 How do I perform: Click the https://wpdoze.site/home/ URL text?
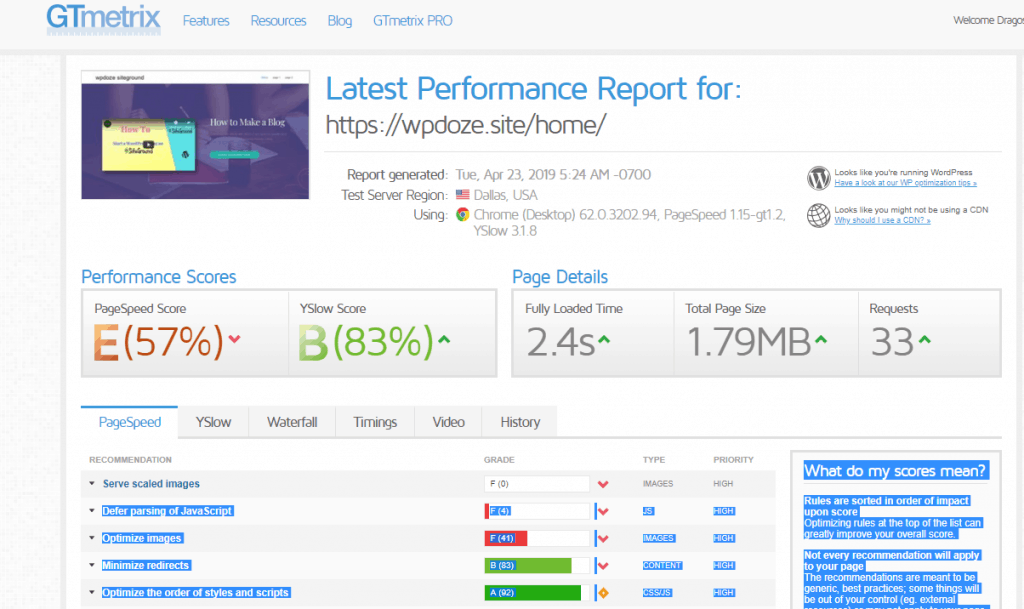tap(466, 124)
